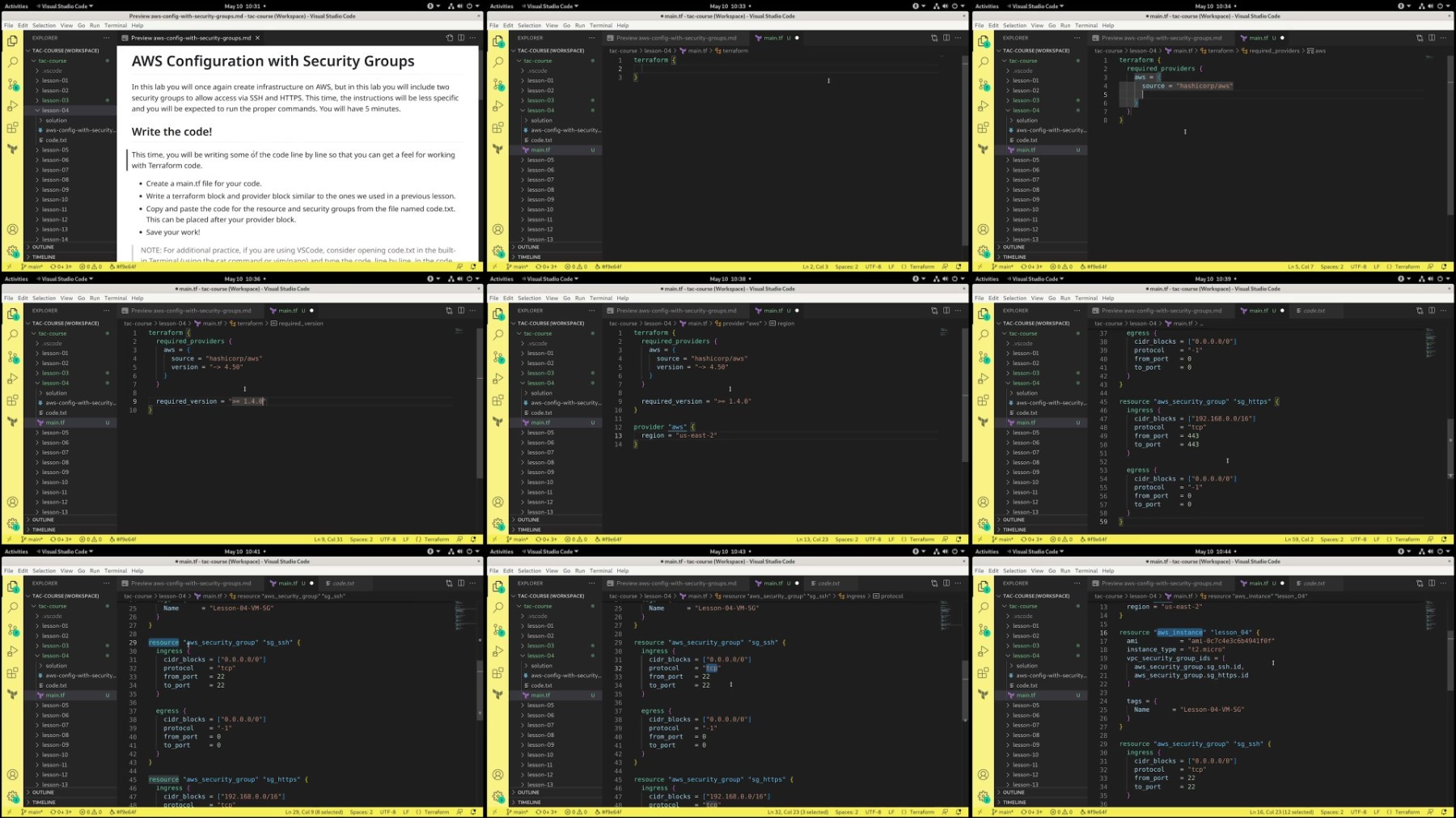Open Terraform sidebar icon in the 10:34 window

983,149
